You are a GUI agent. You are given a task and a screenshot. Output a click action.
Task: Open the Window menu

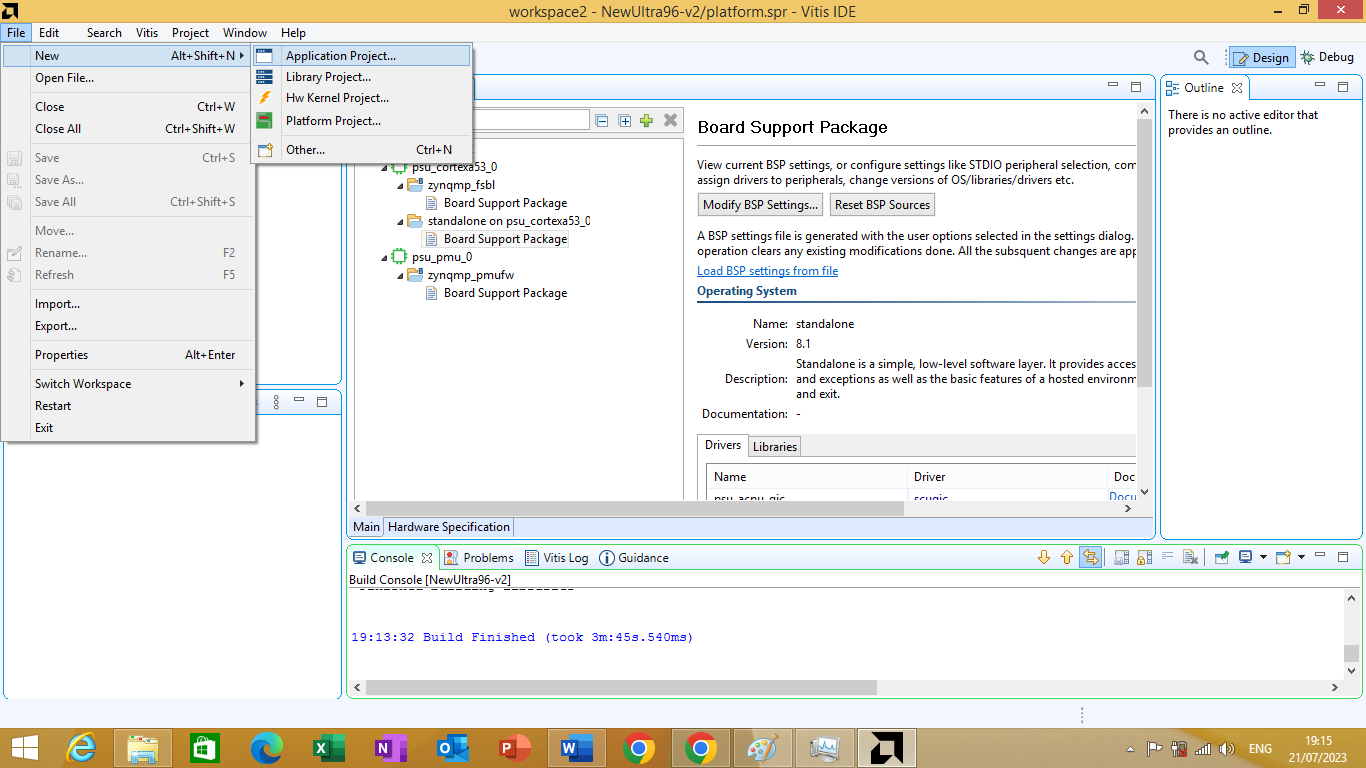(x=245, y=33)
